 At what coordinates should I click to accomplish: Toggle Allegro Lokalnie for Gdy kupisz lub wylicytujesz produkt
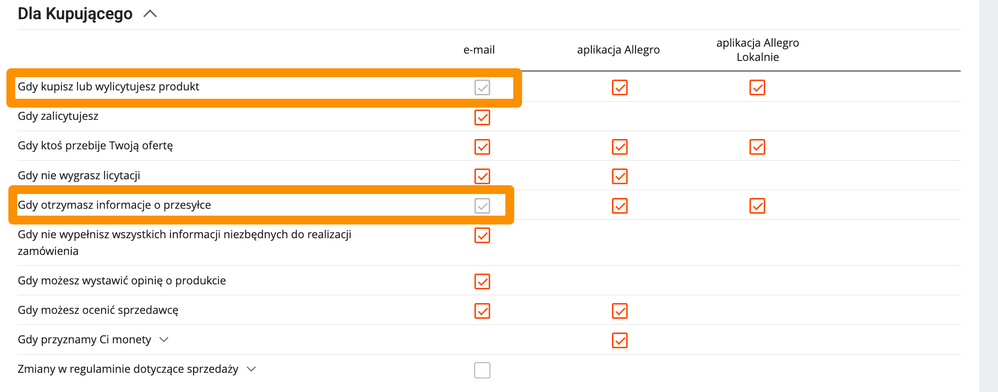tap(757, 87)
